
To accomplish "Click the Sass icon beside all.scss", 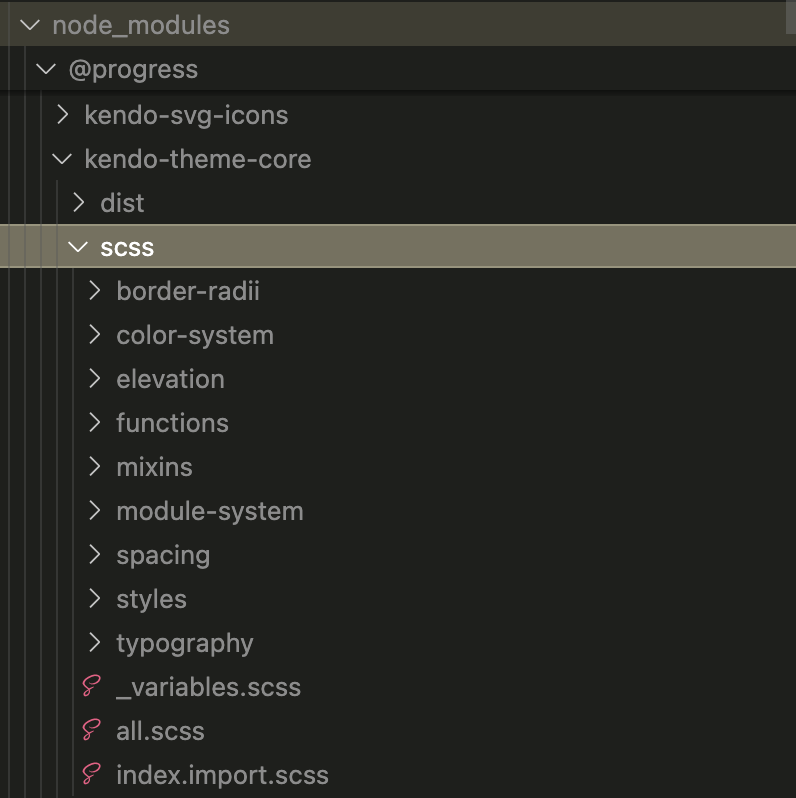I will tap(92, 731).
